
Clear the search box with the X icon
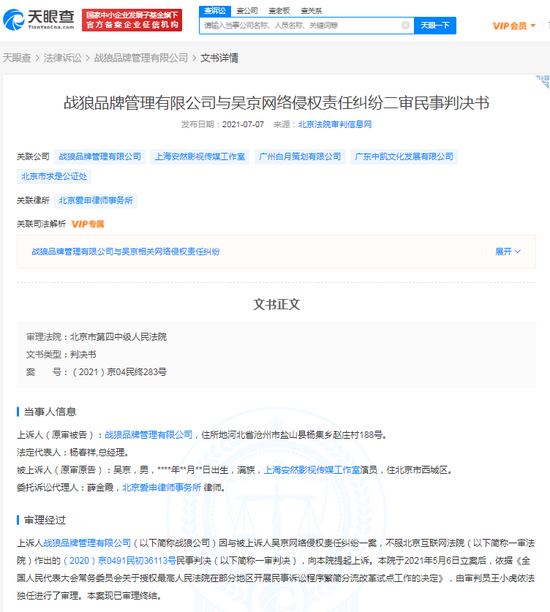(406, 25)
